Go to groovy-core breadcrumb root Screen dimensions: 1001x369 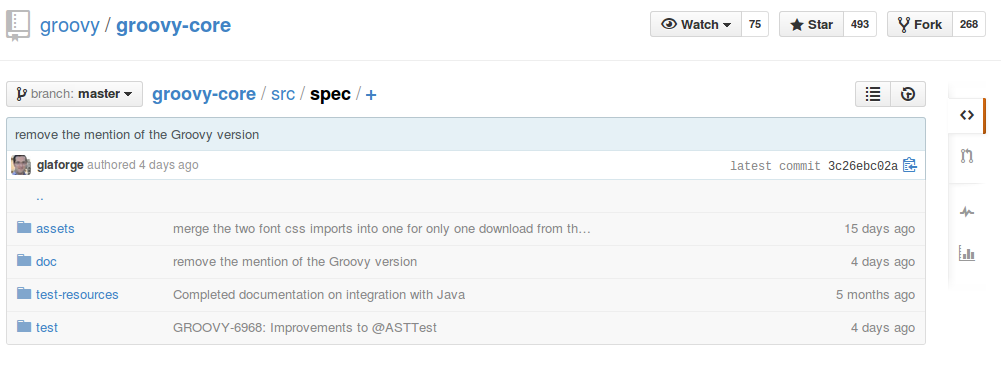[x=204, y=94]
